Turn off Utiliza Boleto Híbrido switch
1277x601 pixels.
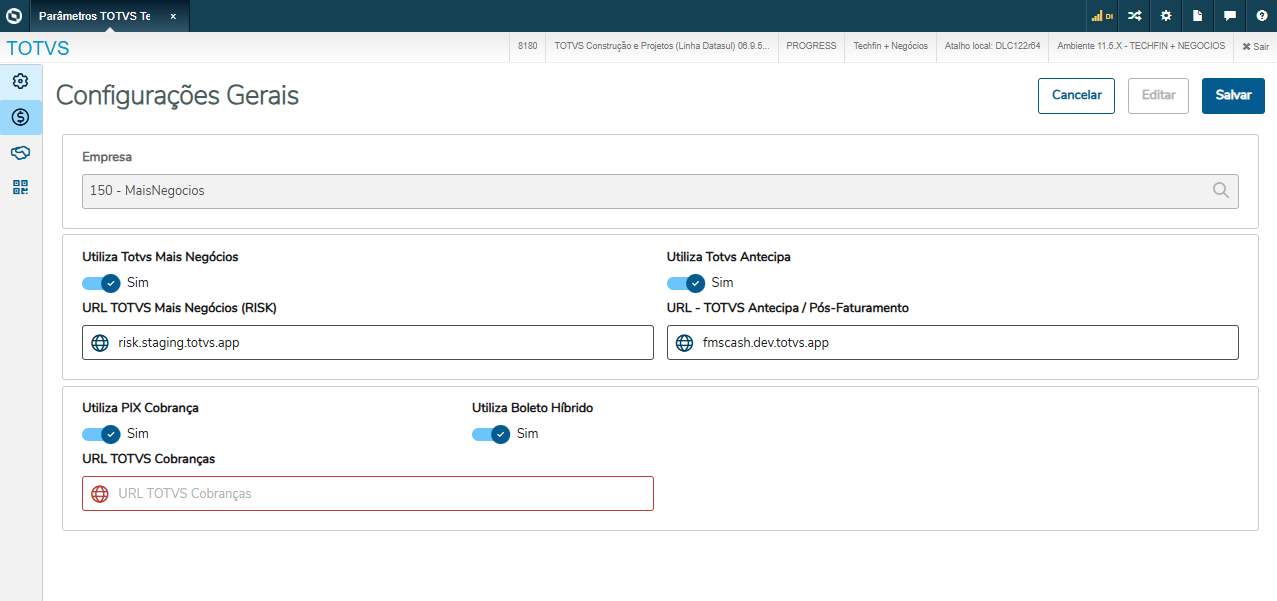tap(491, 434)
